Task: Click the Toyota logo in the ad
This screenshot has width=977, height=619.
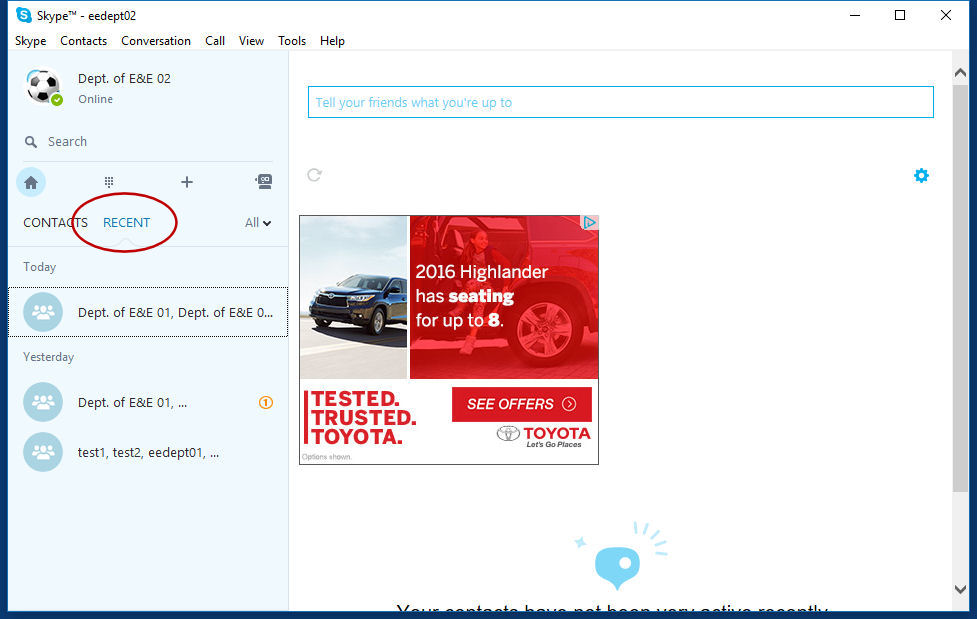Action: tap(543, 436)
